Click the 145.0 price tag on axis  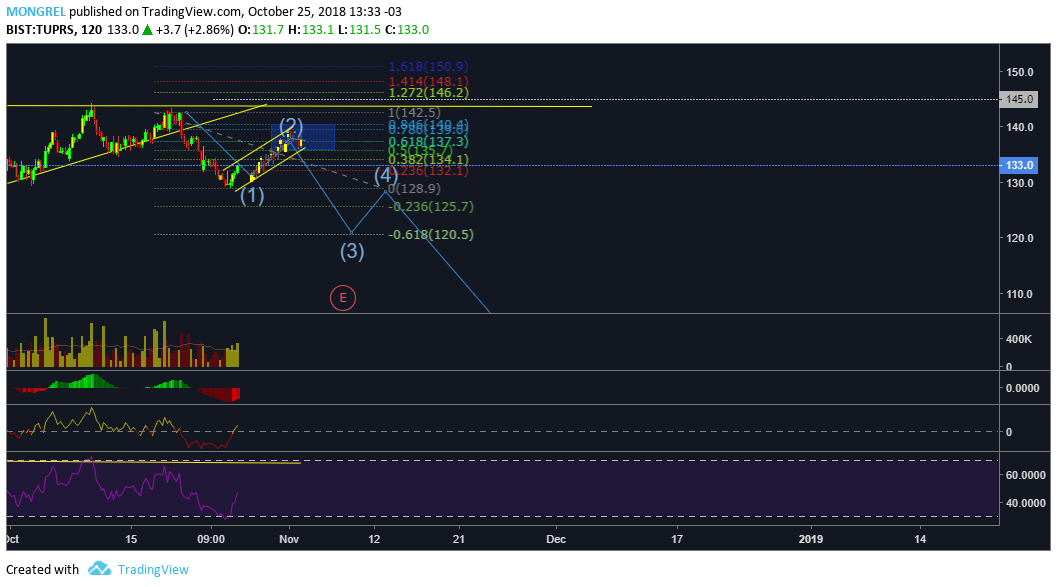click(x=1019, y=99)
